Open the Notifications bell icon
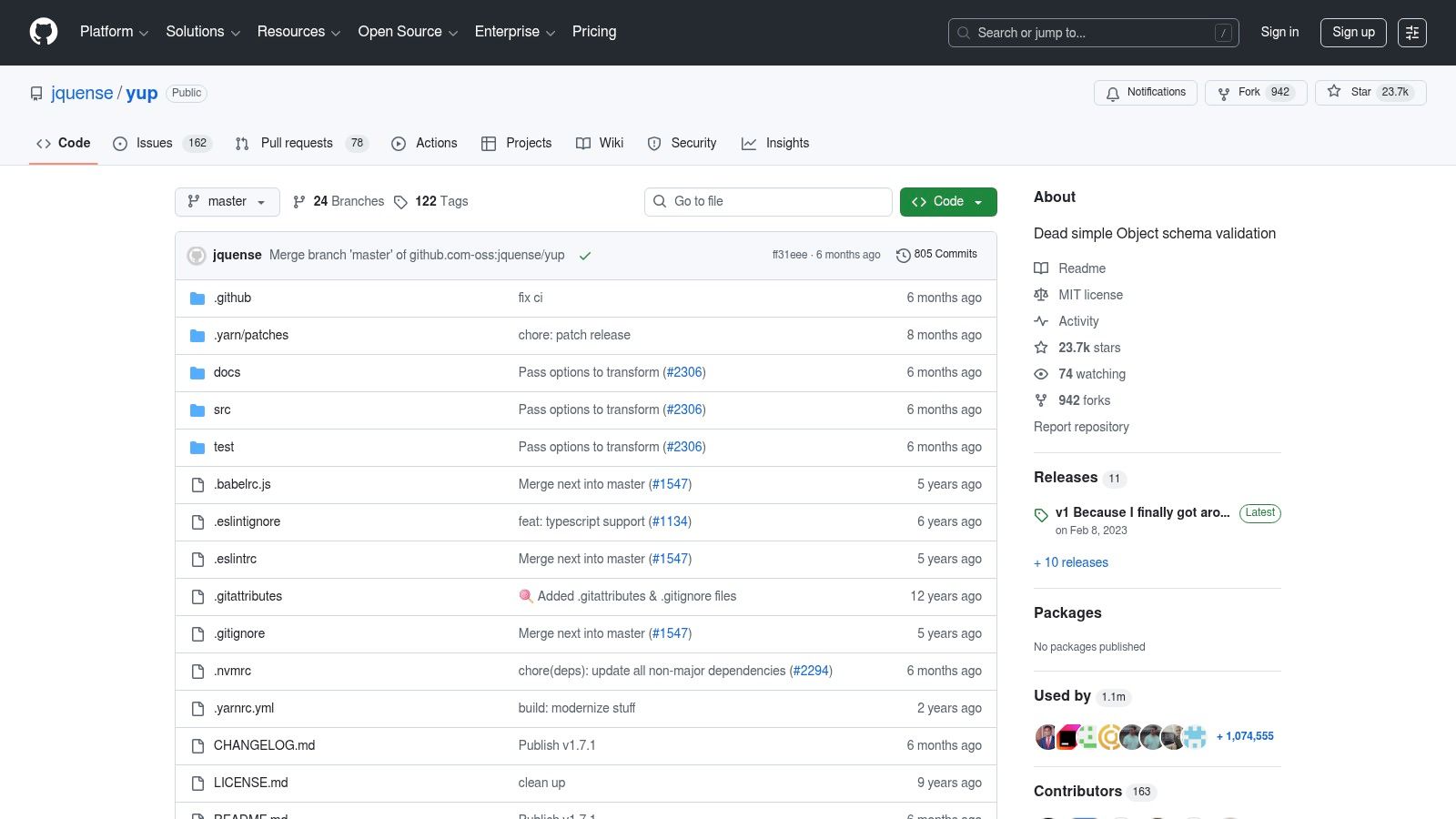 [1112, 93]
